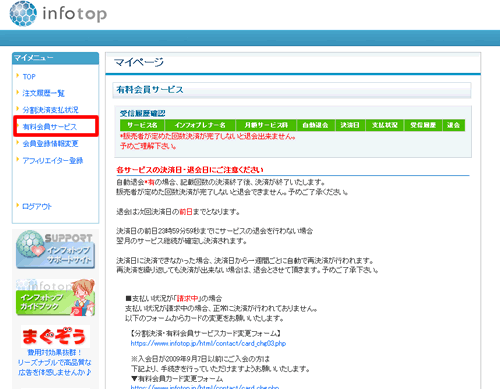Select 有料会員サービス in My Menu
Screen dimensions: 500x389
pos(50,127)
